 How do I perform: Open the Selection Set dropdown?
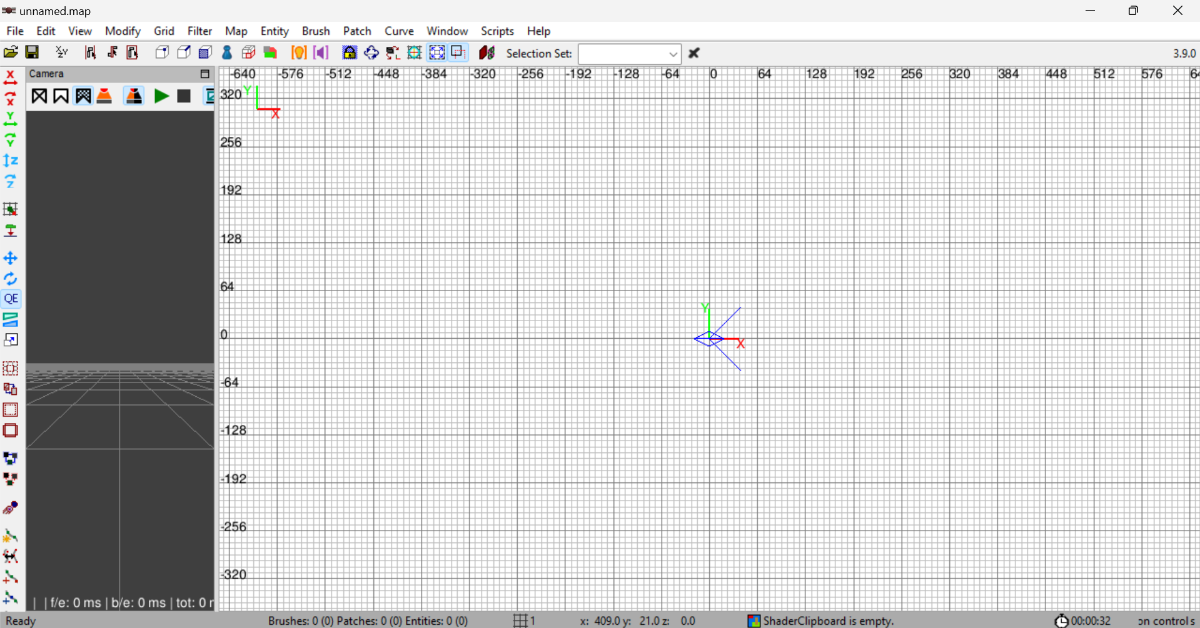point(629,53)
